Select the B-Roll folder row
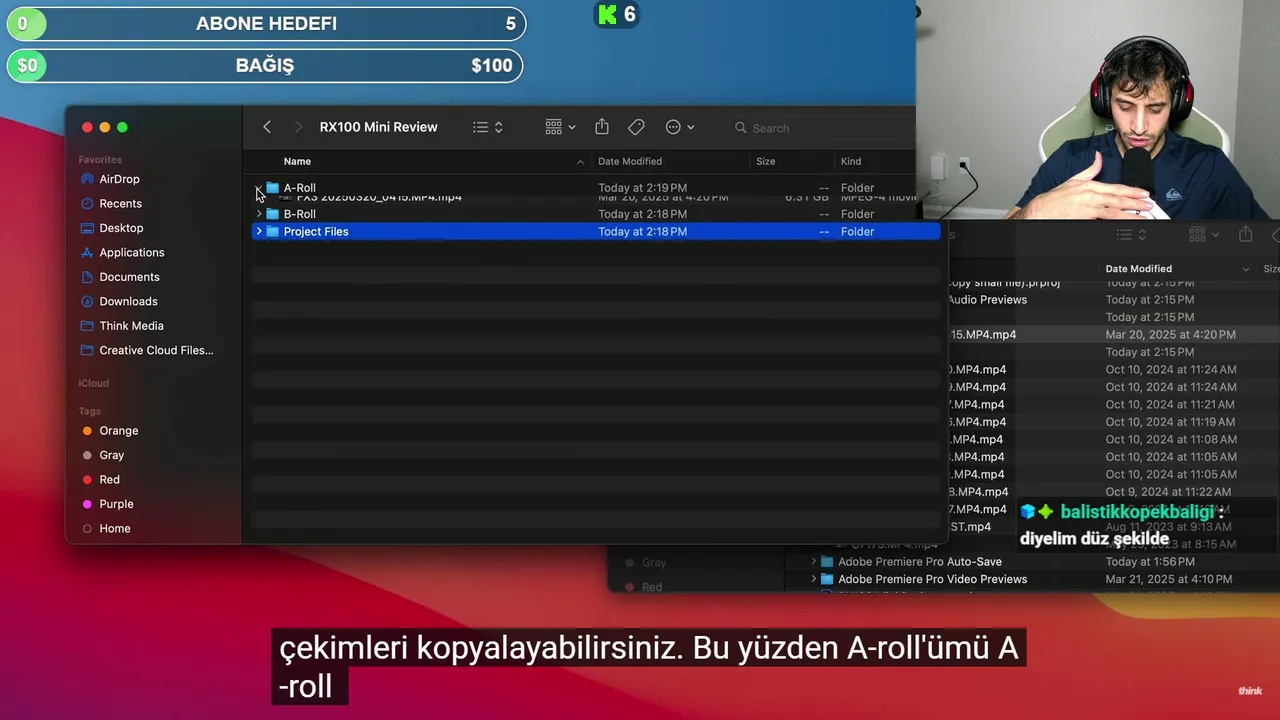 [596, 214]
